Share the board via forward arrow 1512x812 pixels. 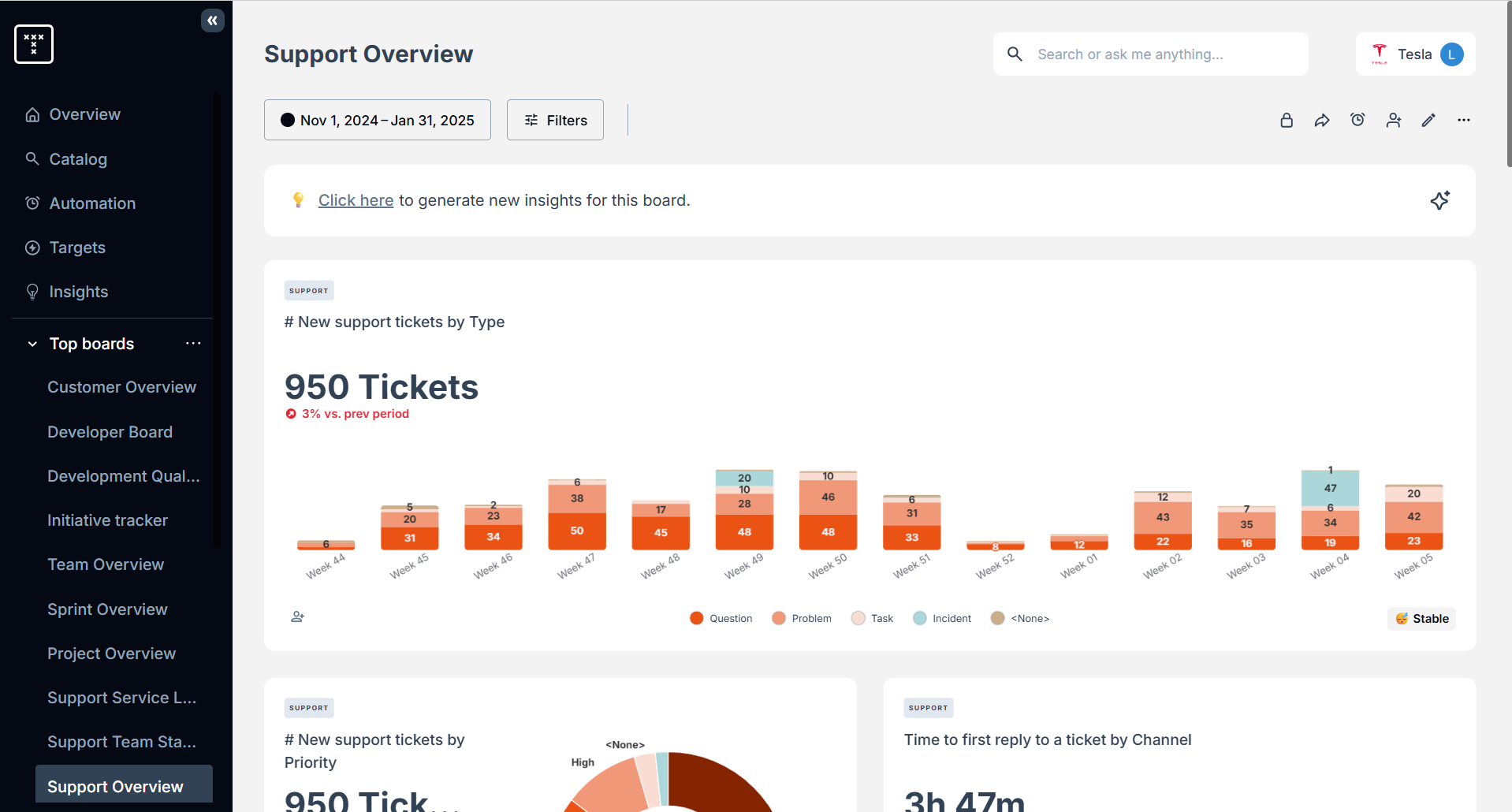(1322, 120)
